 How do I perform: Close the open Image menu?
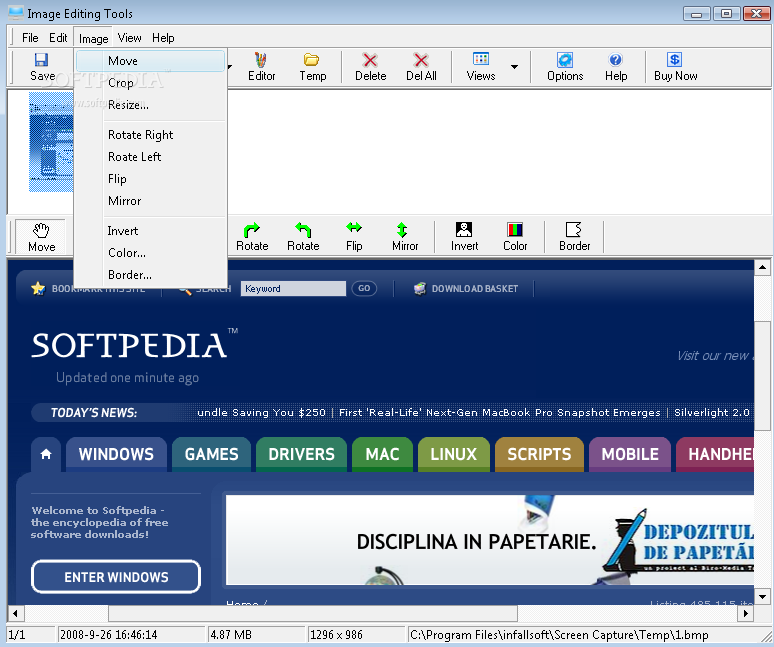[x=93, y=38]
